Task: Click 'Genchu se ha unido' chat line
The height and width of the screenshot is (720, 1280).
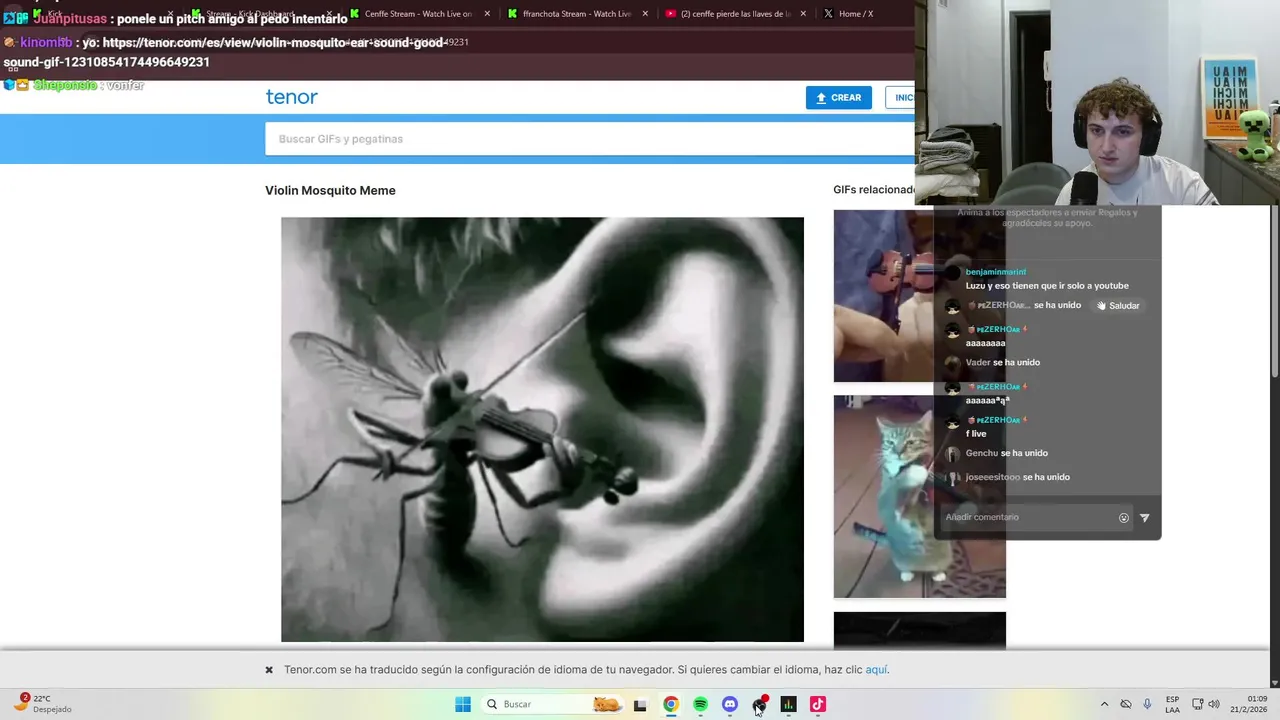Action: (1007, 454)
